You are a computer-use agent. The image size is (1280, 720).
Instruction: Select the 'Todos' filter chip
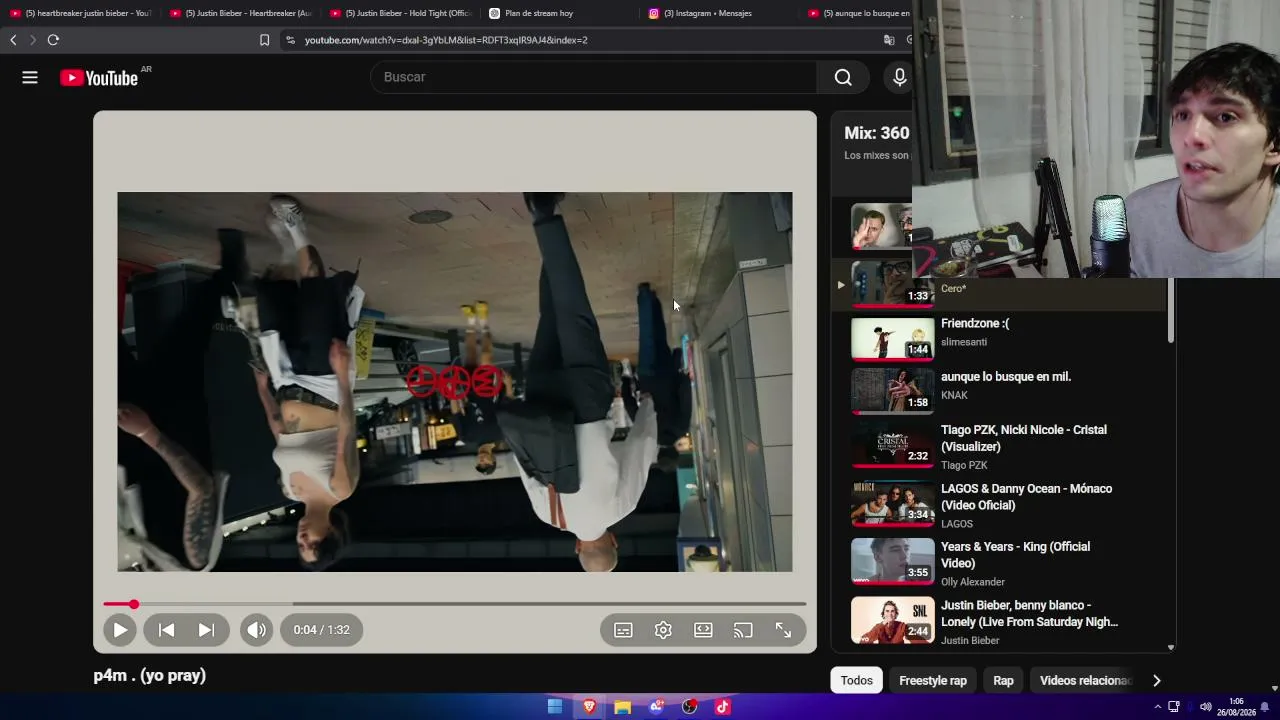(857, 680)
